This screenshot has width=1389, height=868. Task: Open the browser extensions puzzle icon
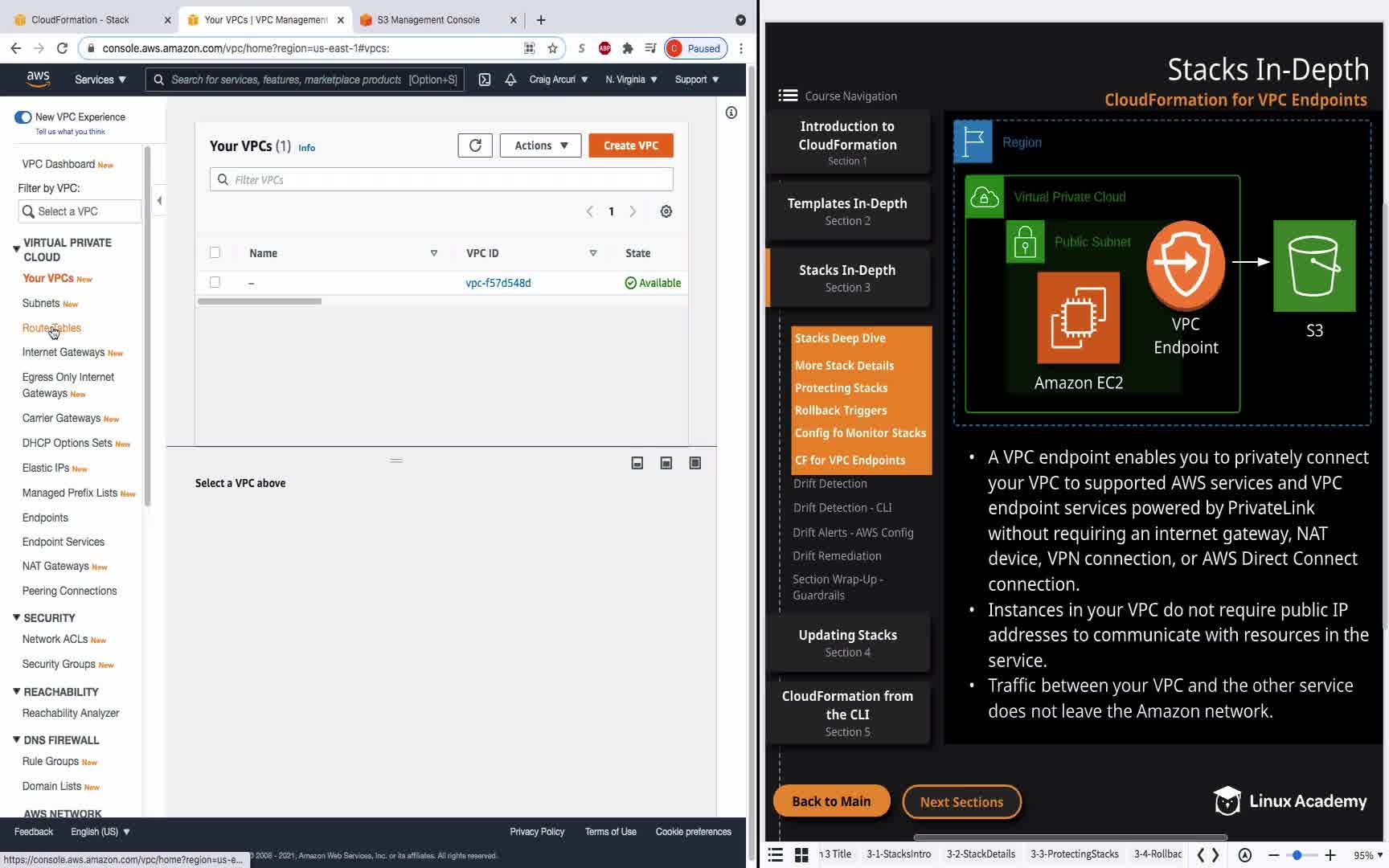pos(628,48)
